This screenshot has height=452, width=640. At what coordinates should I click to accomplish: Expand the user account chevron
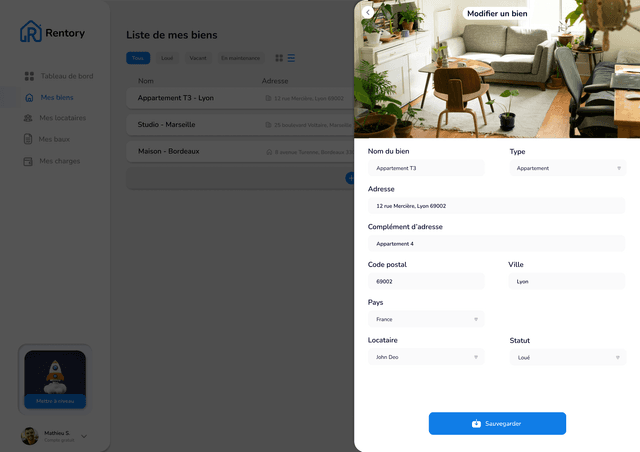84,436
